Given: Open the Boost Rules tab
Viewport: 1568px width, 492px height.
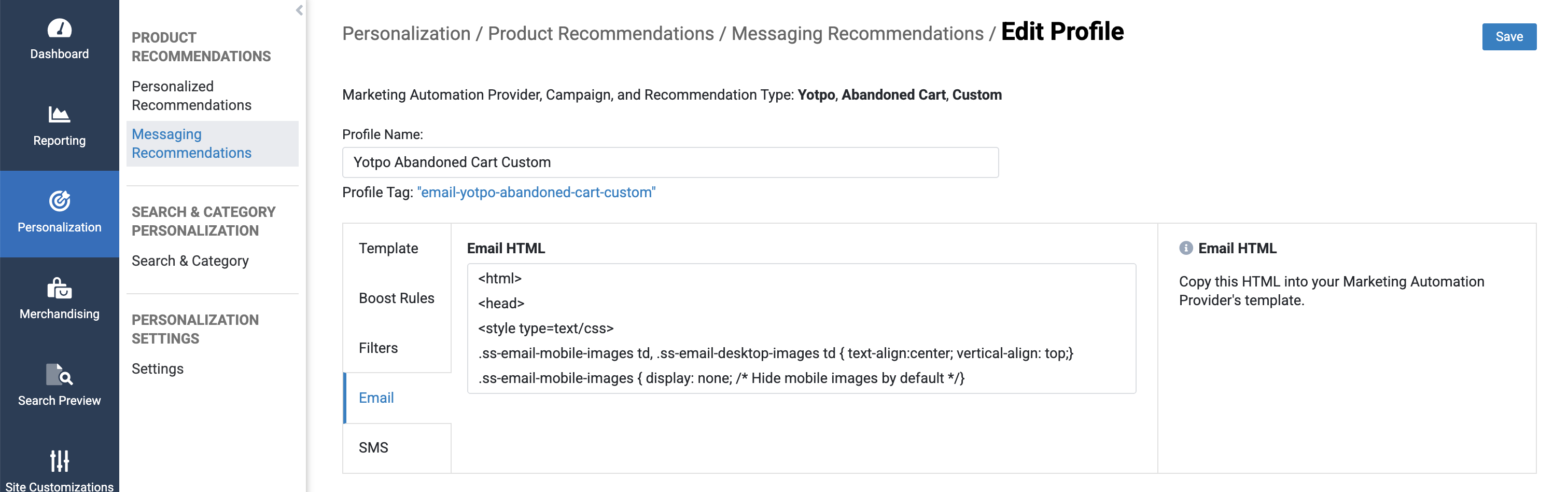Looking at the screenshot, I should (396, 298).
